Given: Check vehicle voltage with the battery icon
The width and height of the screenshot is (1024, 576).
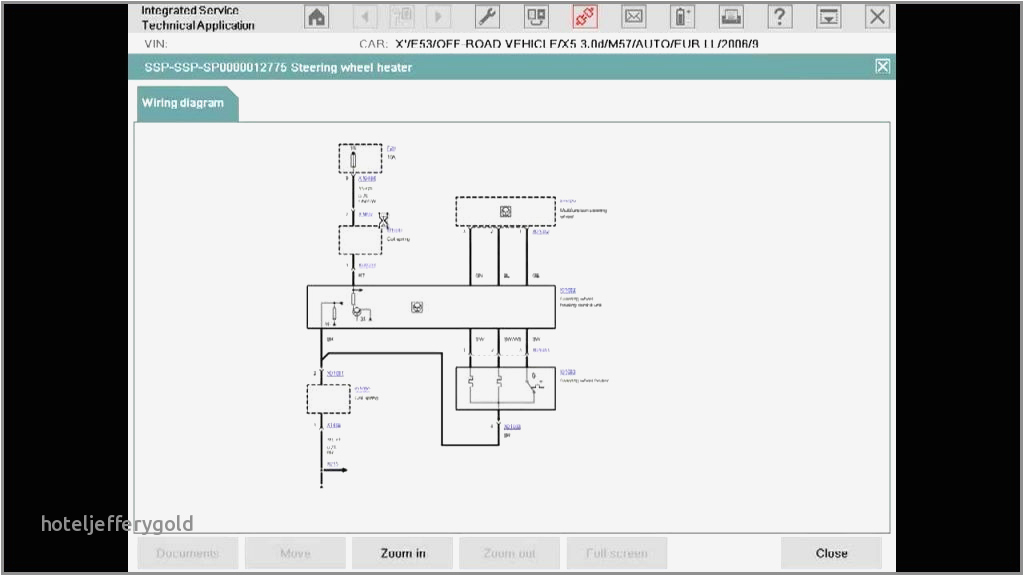Looking at the screenshot, I should coord(681,16).
